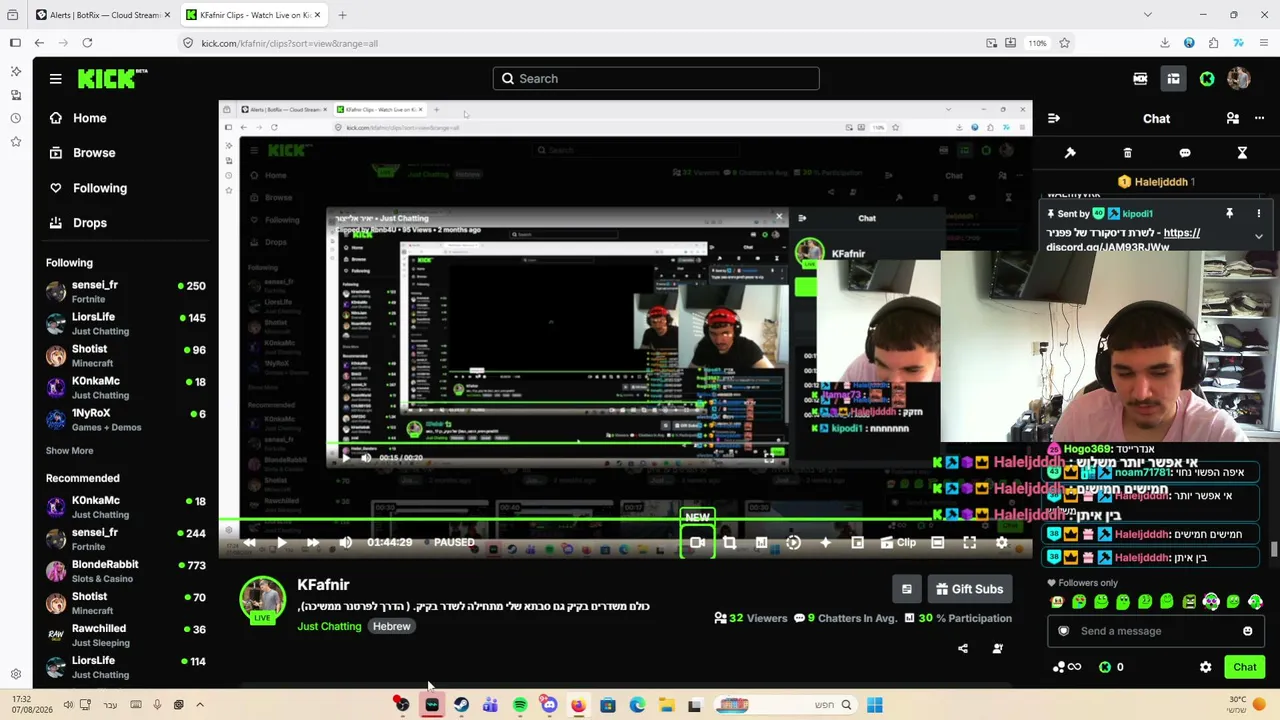Unpin the pinned chat message
The image size is (1280, 720).
(x=1229, y=213)
